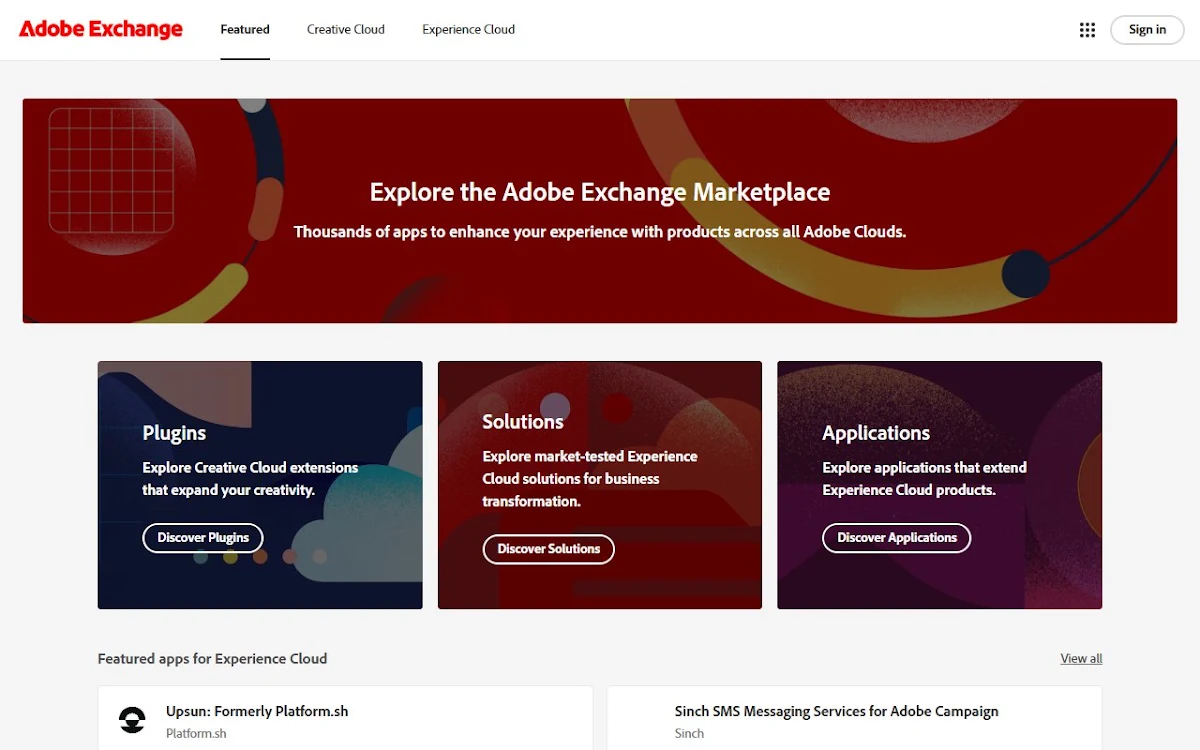Open the app switcher grid icon

pos(1087,30)
